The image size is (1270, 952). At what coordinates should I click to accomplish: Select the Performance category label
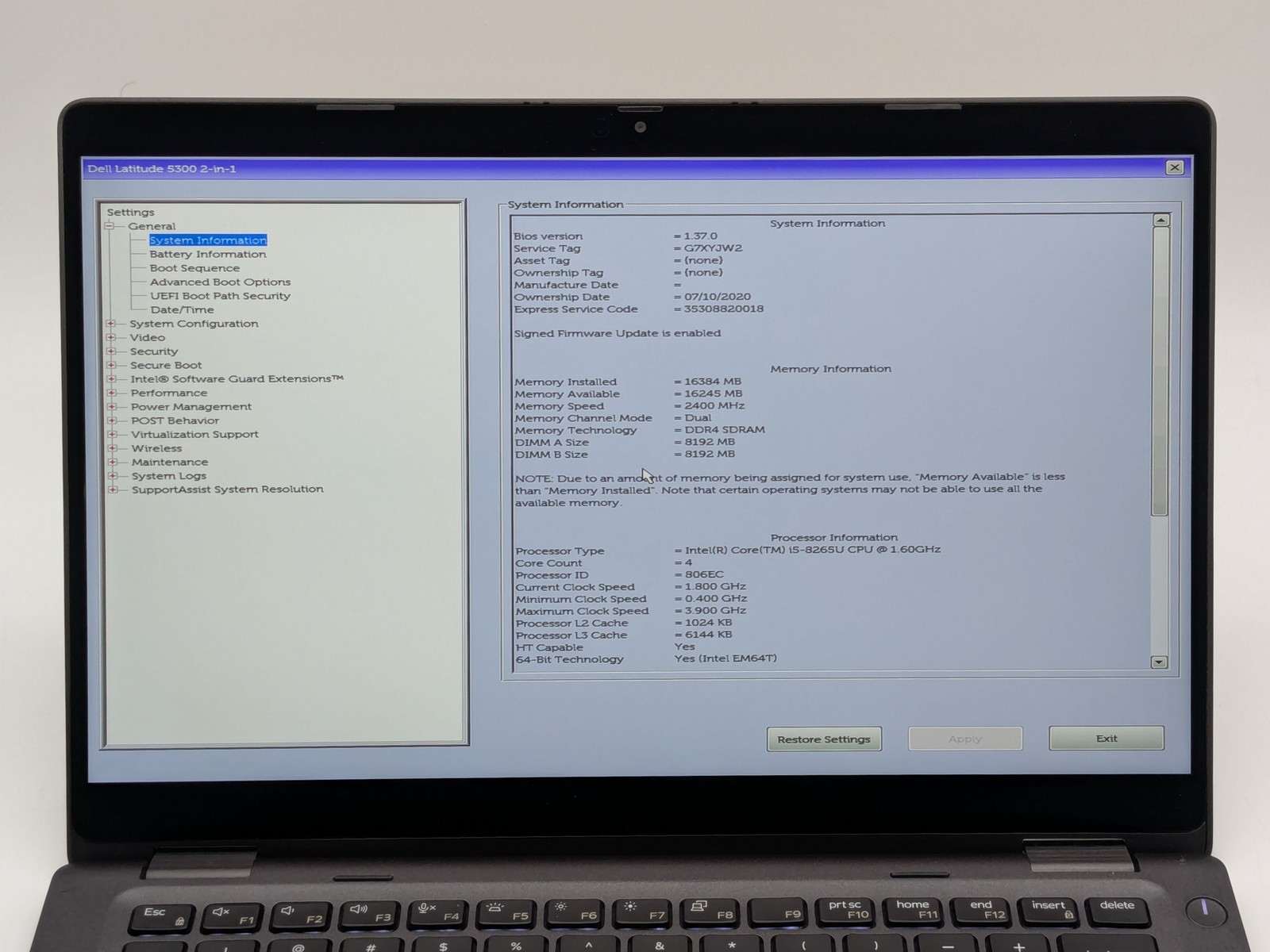[169, 393]
